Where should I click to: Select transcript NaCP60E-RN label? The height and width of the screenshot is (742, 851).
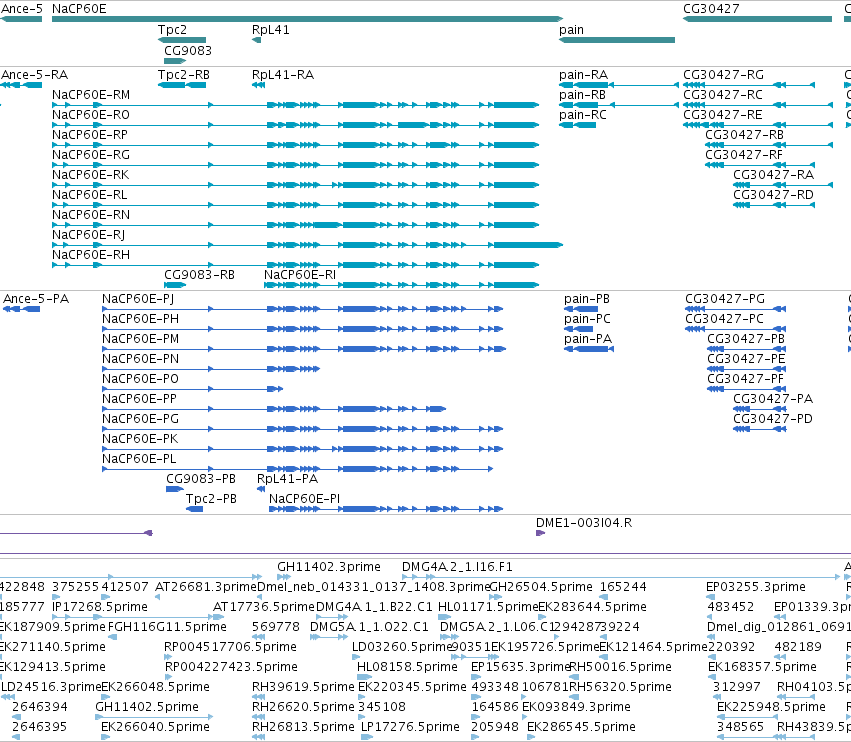[x=91, y=215]
